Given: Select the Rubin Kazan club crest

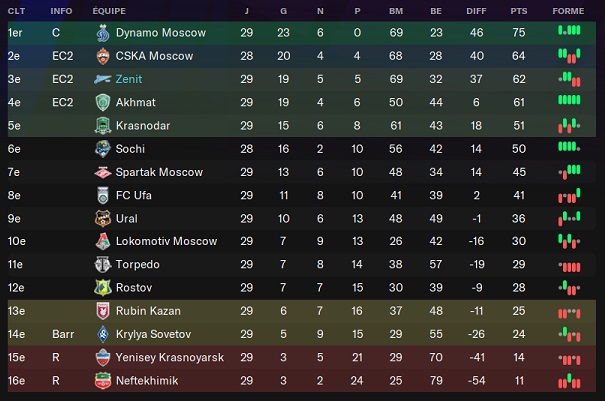Looking at the screenshot, I should coord(101,311).
